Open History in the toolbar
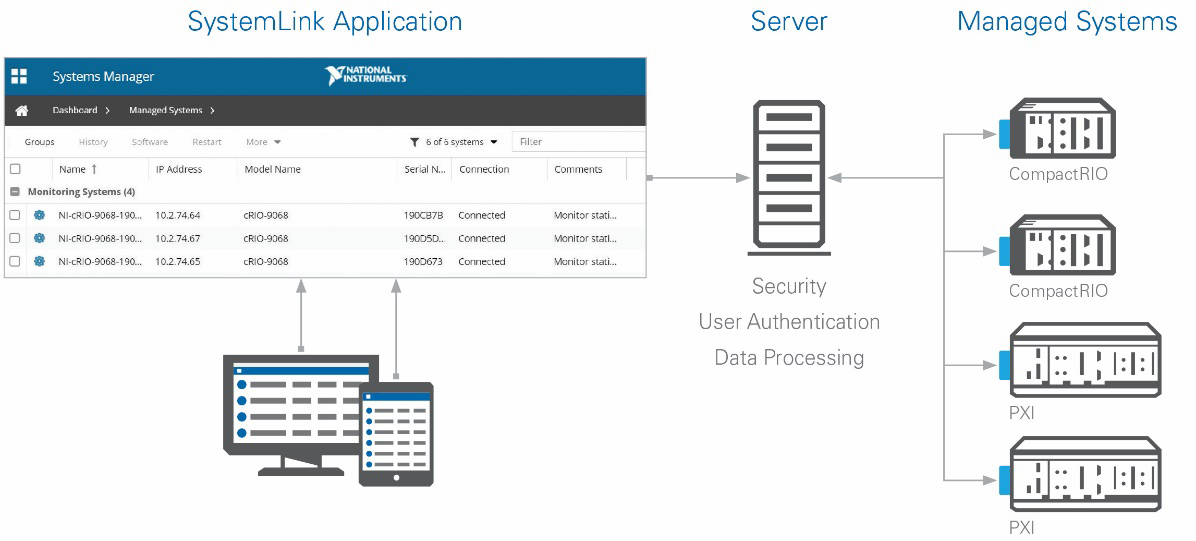 pyautogui.click(x=93, y=142)
